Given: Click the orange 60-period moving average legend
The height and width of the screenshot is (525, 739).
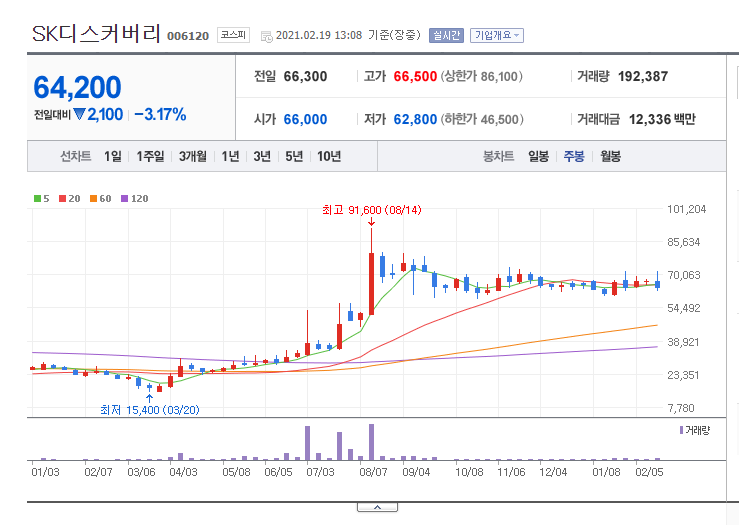Looking at the screenshot, I should point(101,198).
